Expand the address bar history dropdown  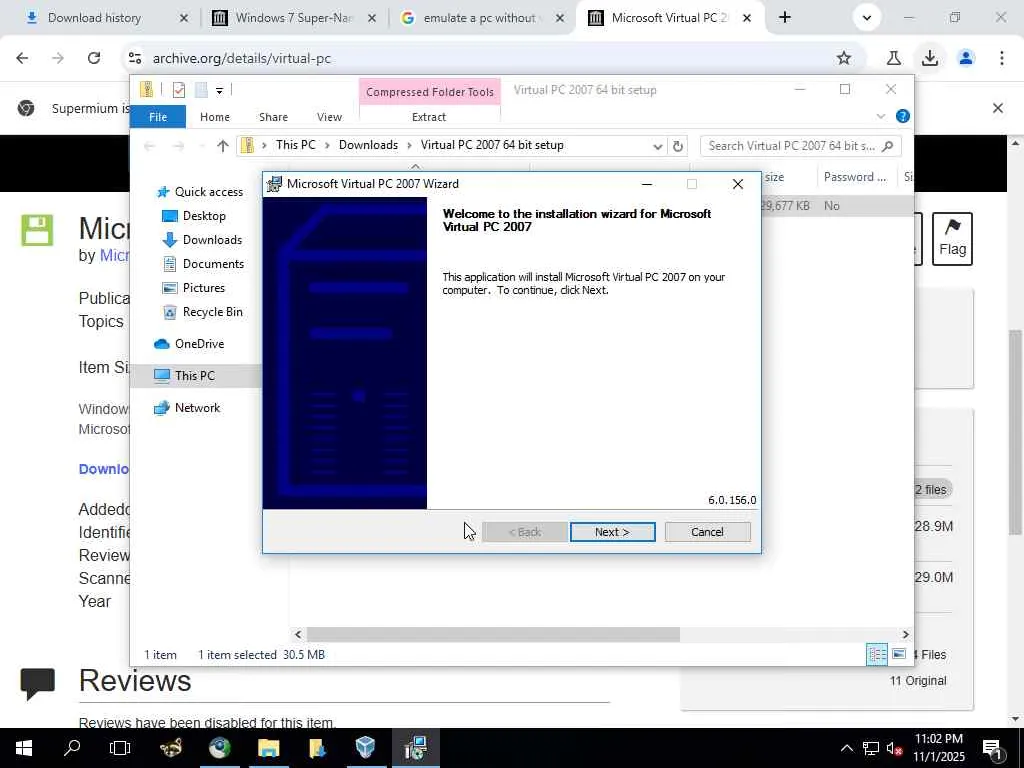pos(658,146)
